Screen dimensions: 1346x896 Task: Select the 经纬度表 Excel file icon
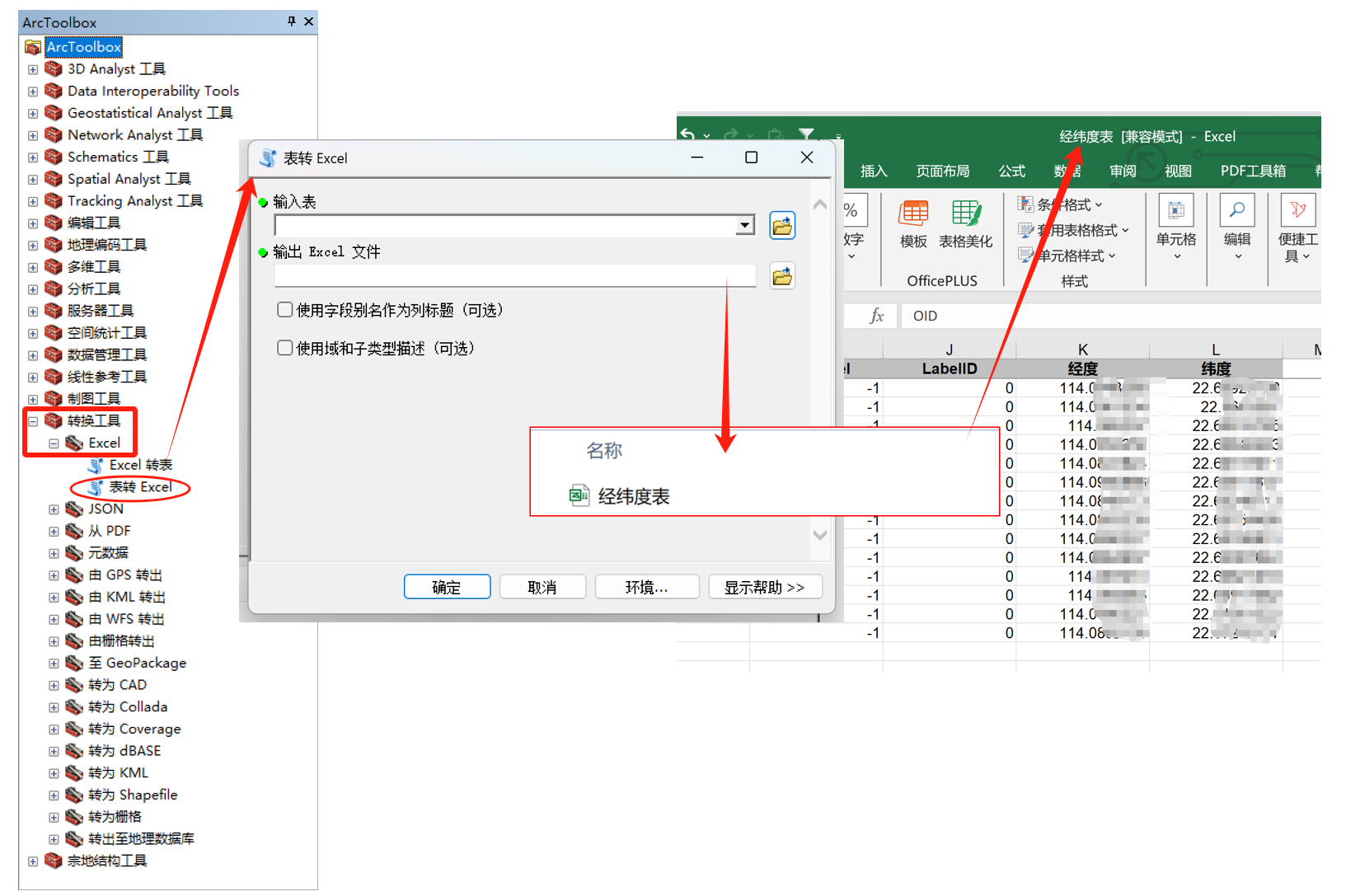tap(579, 495)
